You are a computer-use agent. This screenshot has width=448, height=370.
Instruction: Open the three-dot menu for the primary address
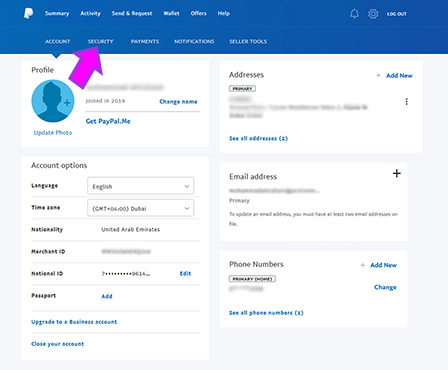point(406,102)
